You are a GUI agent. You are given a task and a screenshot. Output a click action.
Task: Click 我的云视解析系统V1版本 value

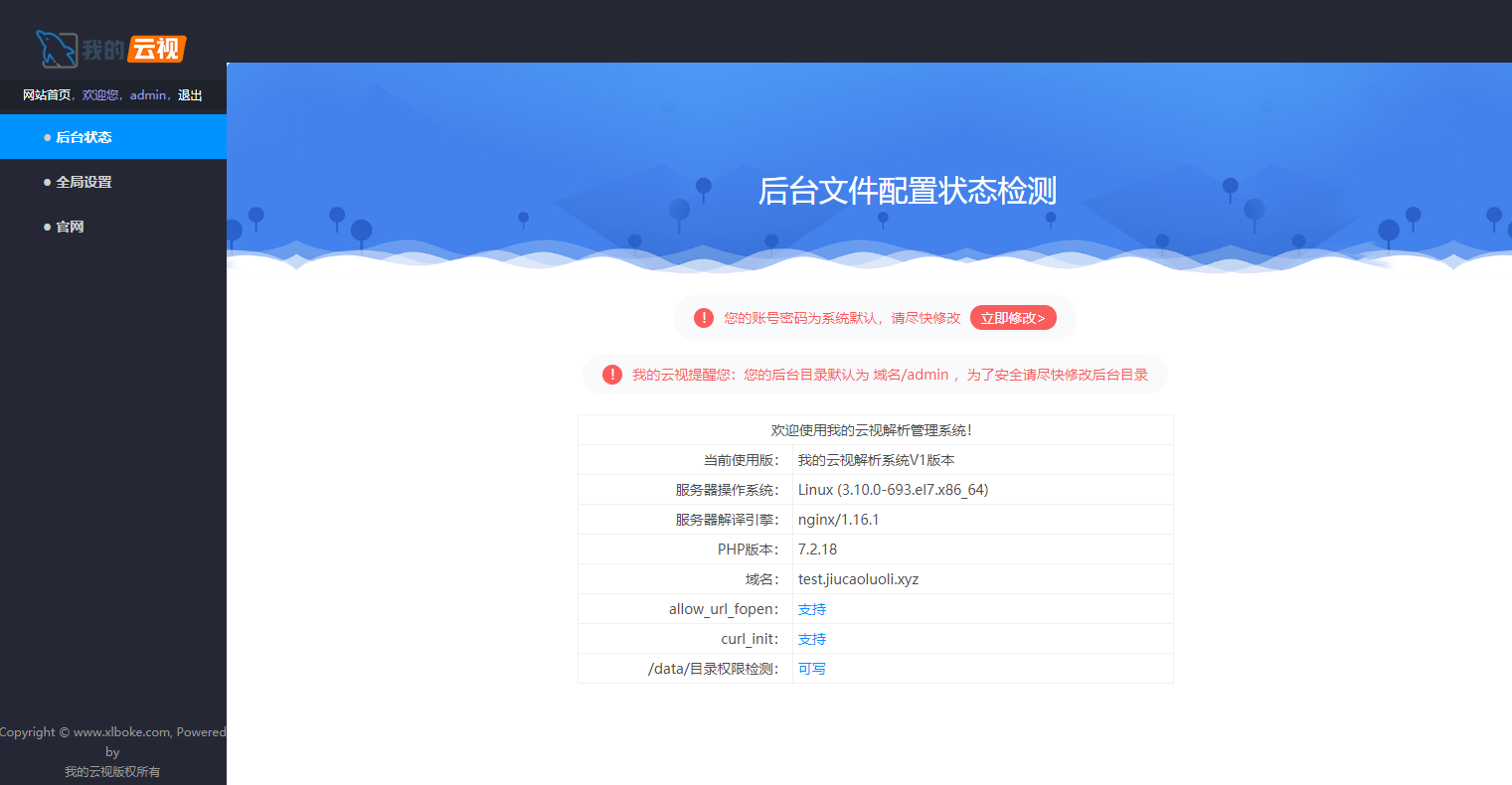pos(876,460)
